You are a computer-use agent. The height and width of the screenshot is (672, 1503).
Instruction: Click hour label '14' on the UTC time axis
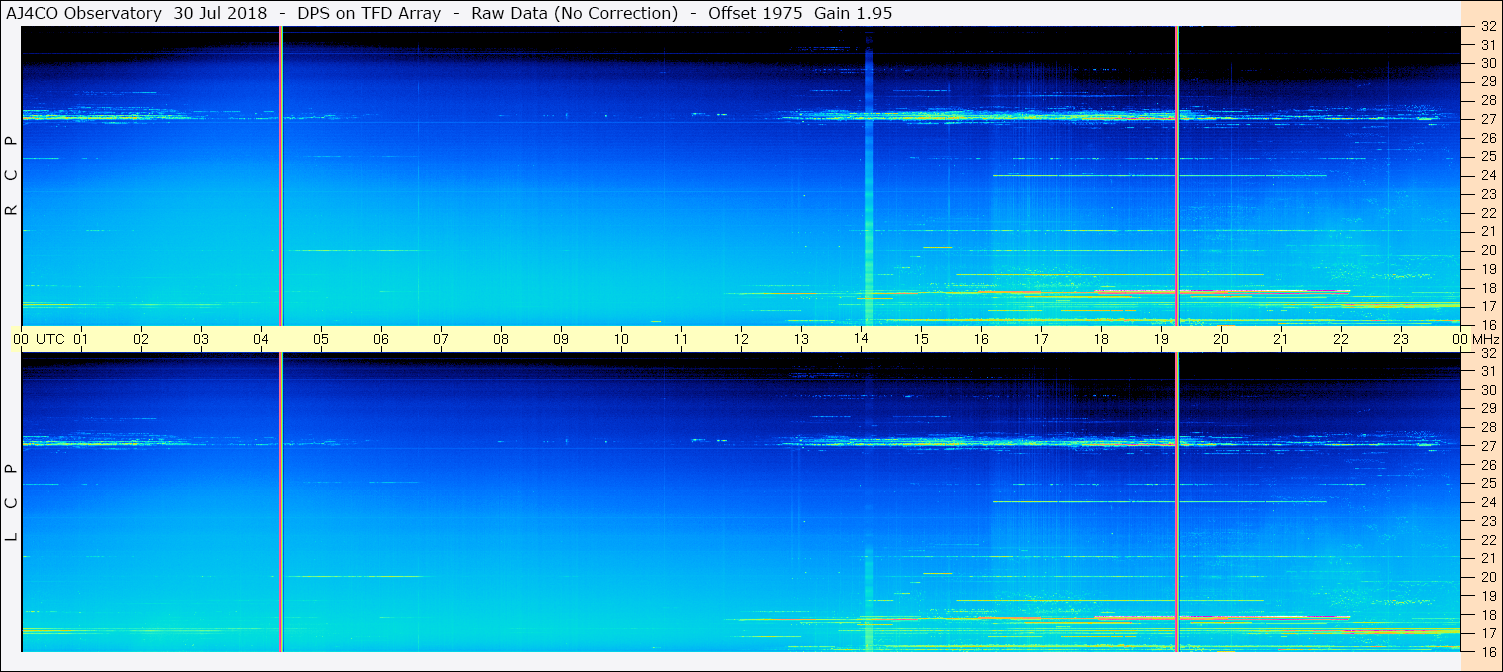click(861, 339)
